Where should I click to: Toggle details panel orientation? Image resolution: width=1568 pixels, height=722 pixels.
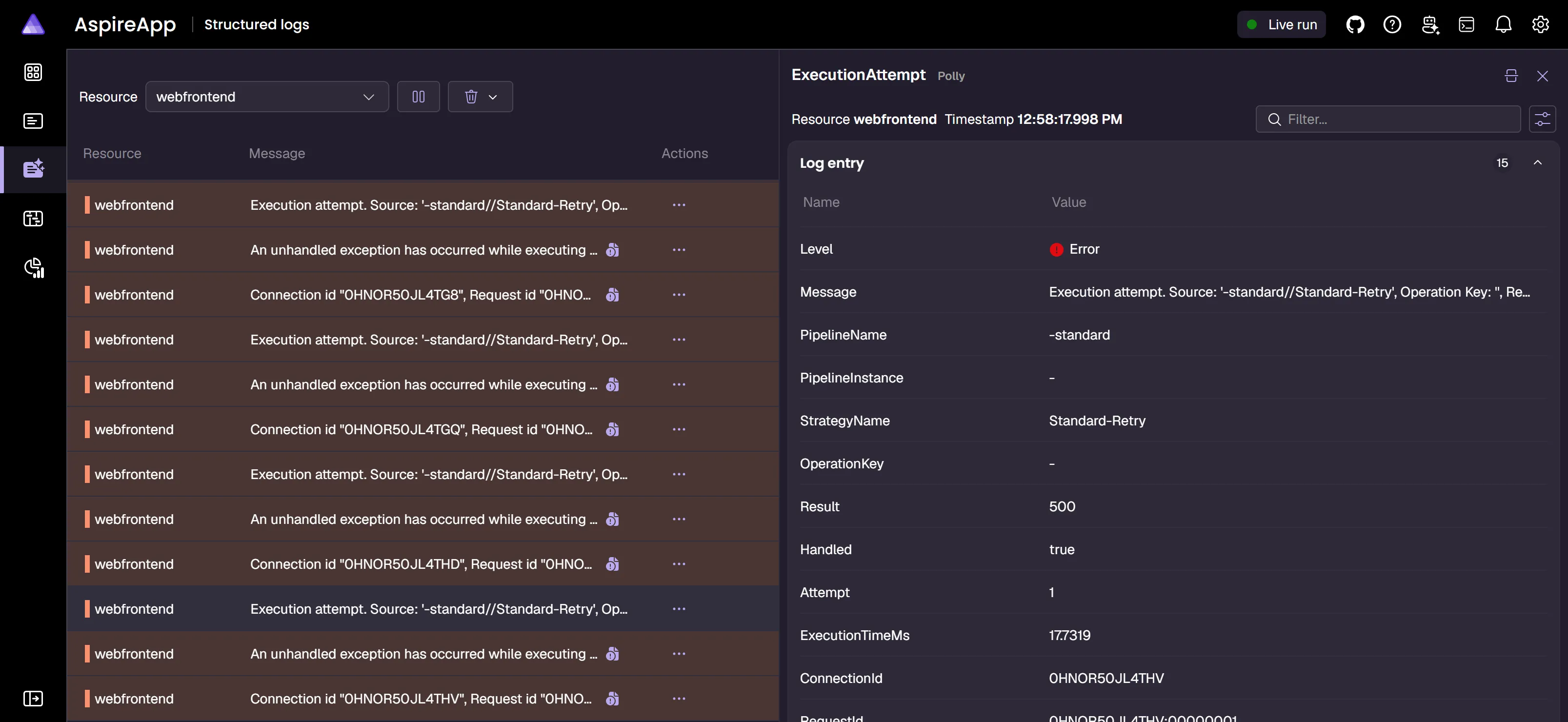click(x=1511, y=76)
